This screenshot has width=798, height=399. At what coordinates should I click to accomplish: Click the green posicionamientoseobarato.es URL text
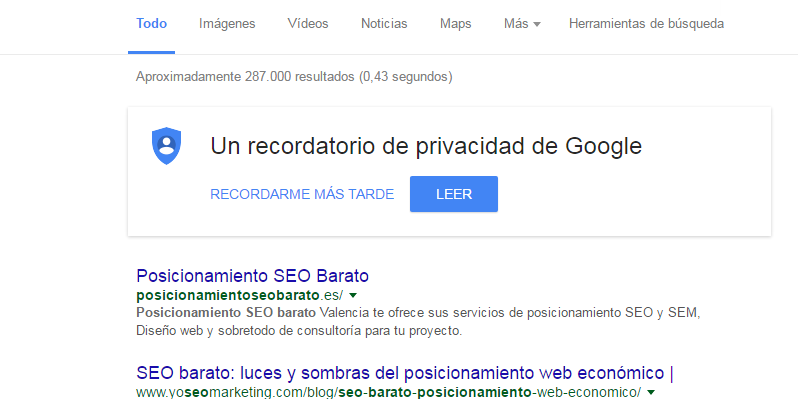click(240, 295)
